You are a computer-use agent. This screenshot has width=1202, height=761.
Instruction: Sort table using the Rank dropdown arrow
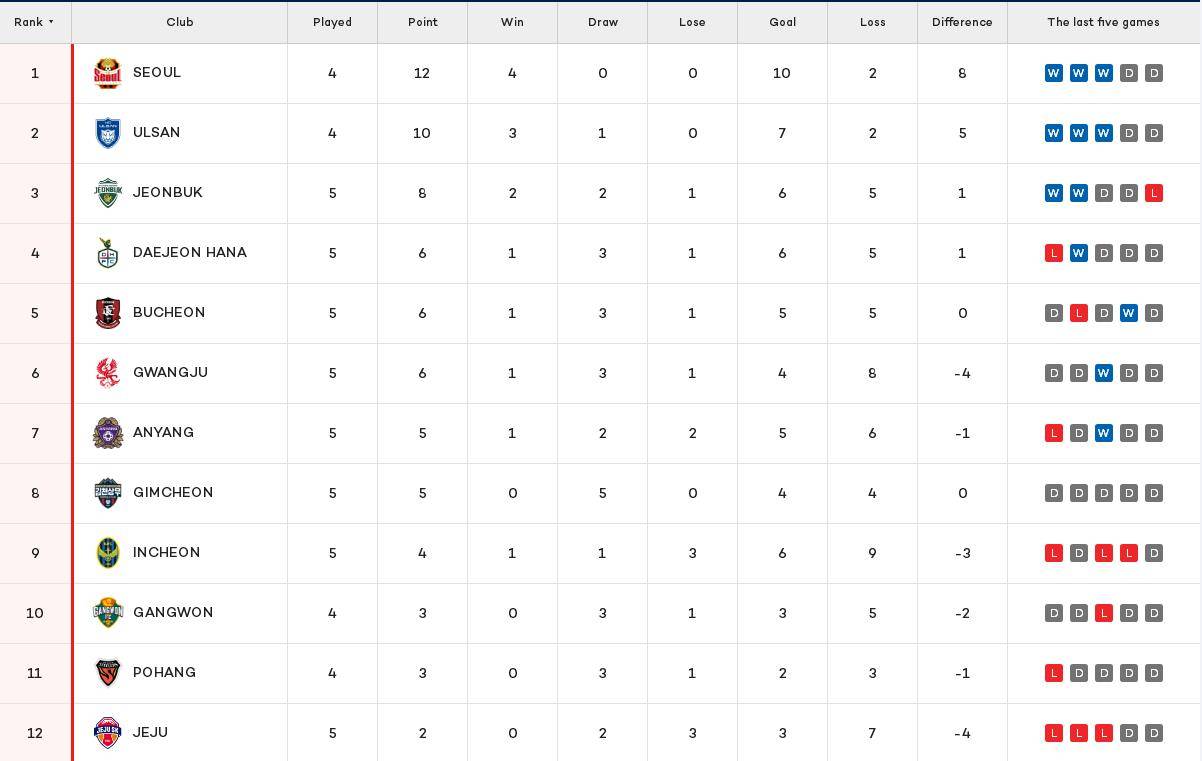coord(51,22)
